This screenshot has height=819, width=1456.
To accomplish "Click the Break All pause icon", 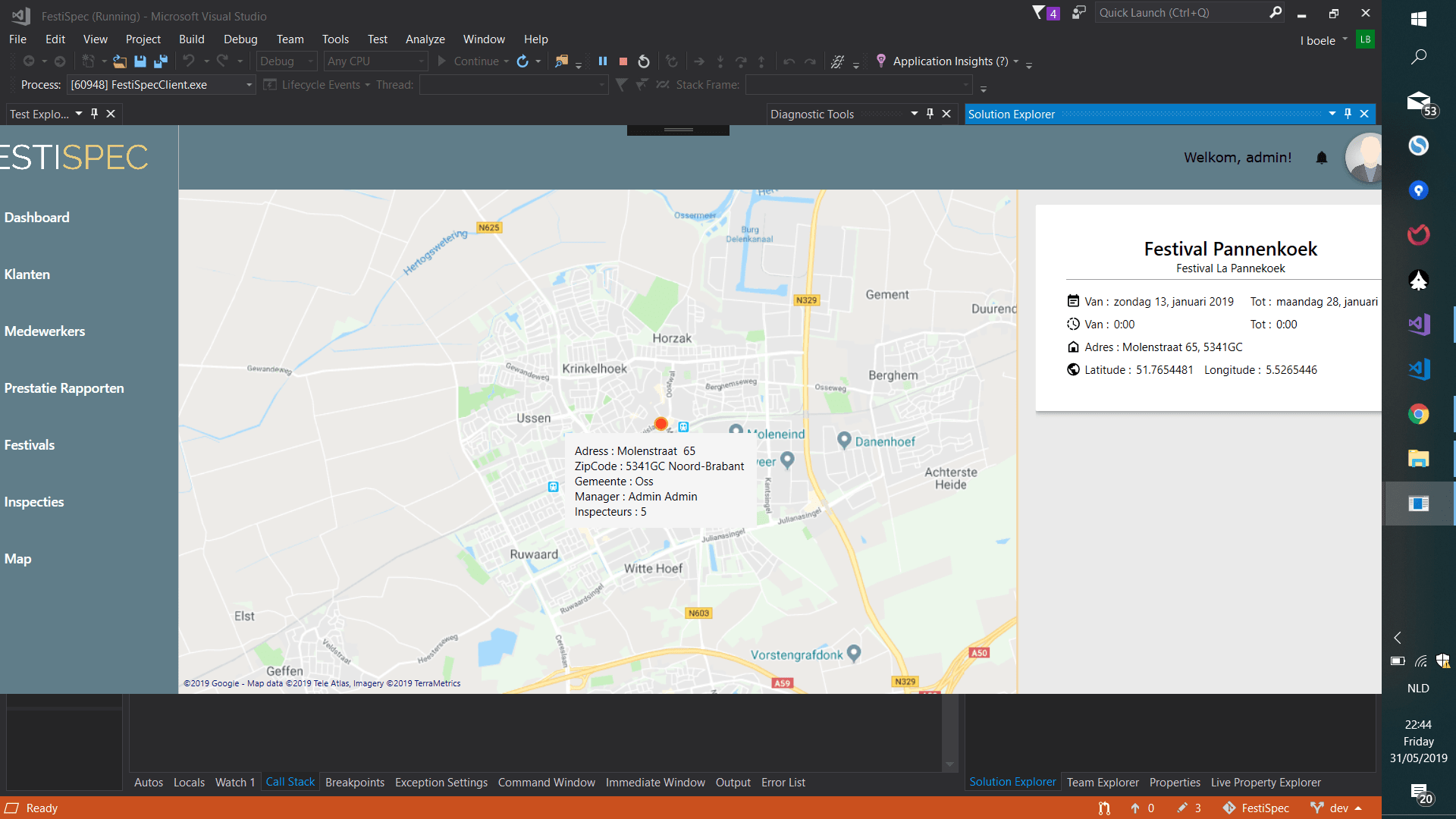I will click(x=603, y=61).
